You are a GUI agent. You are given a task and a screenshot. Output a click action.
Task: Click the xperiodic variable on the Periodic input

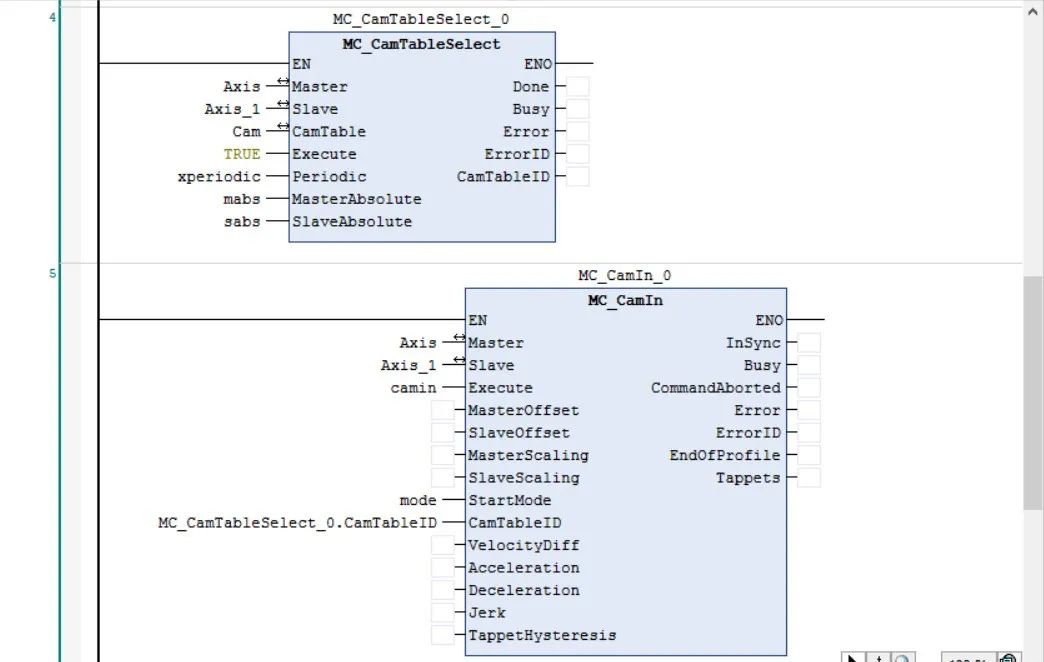[x=221, y=176]
